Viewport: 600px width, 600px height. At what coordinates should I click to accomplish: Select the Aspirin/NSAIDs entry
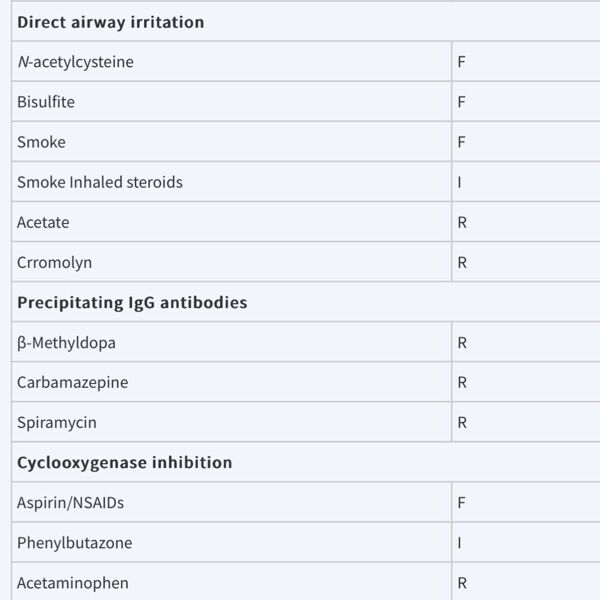(70, 502)
